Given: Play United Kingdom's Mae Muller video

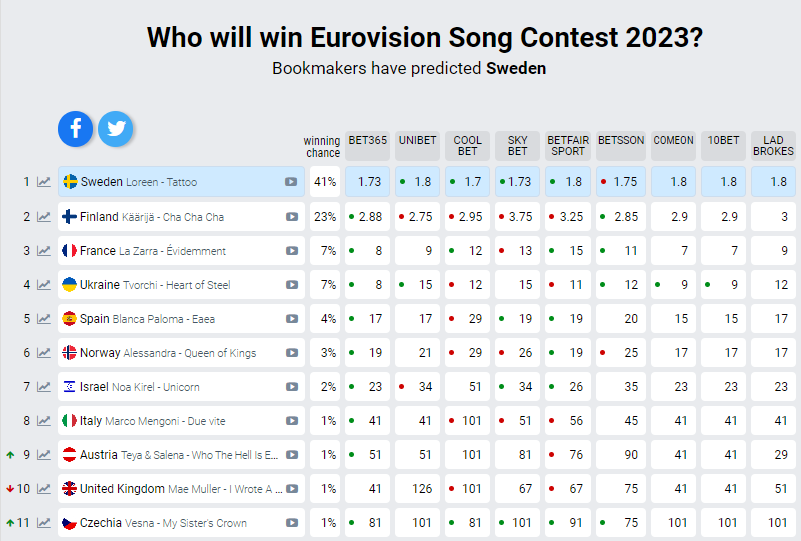Looking at the screenshot, I should [292, 489].
